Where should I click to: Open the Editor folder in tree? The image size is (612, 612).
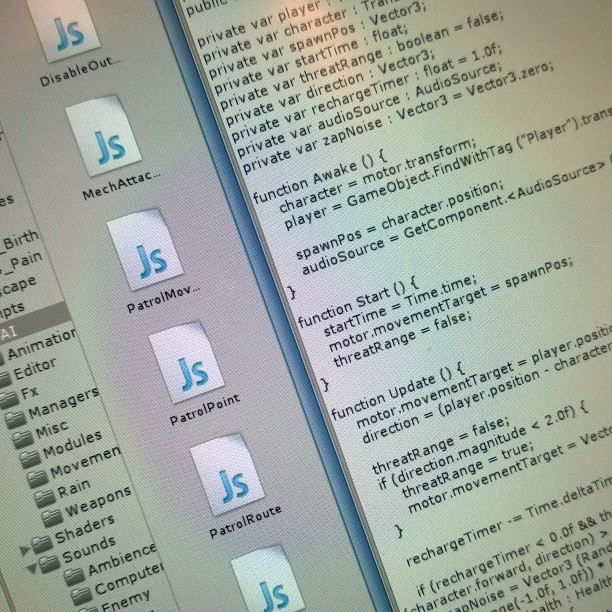35,369
